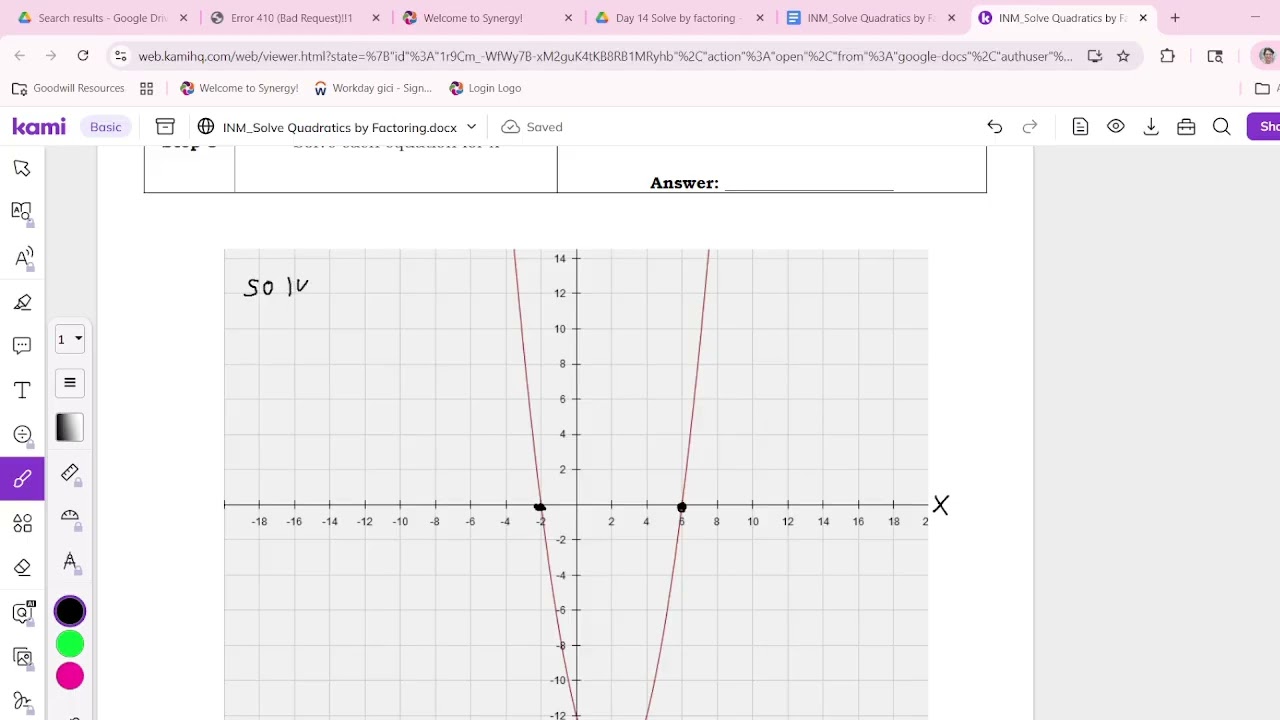Click the browser address bar URL
This screenshot has width=1280, height=720.
pyautogui.click(x=605, y=57)
